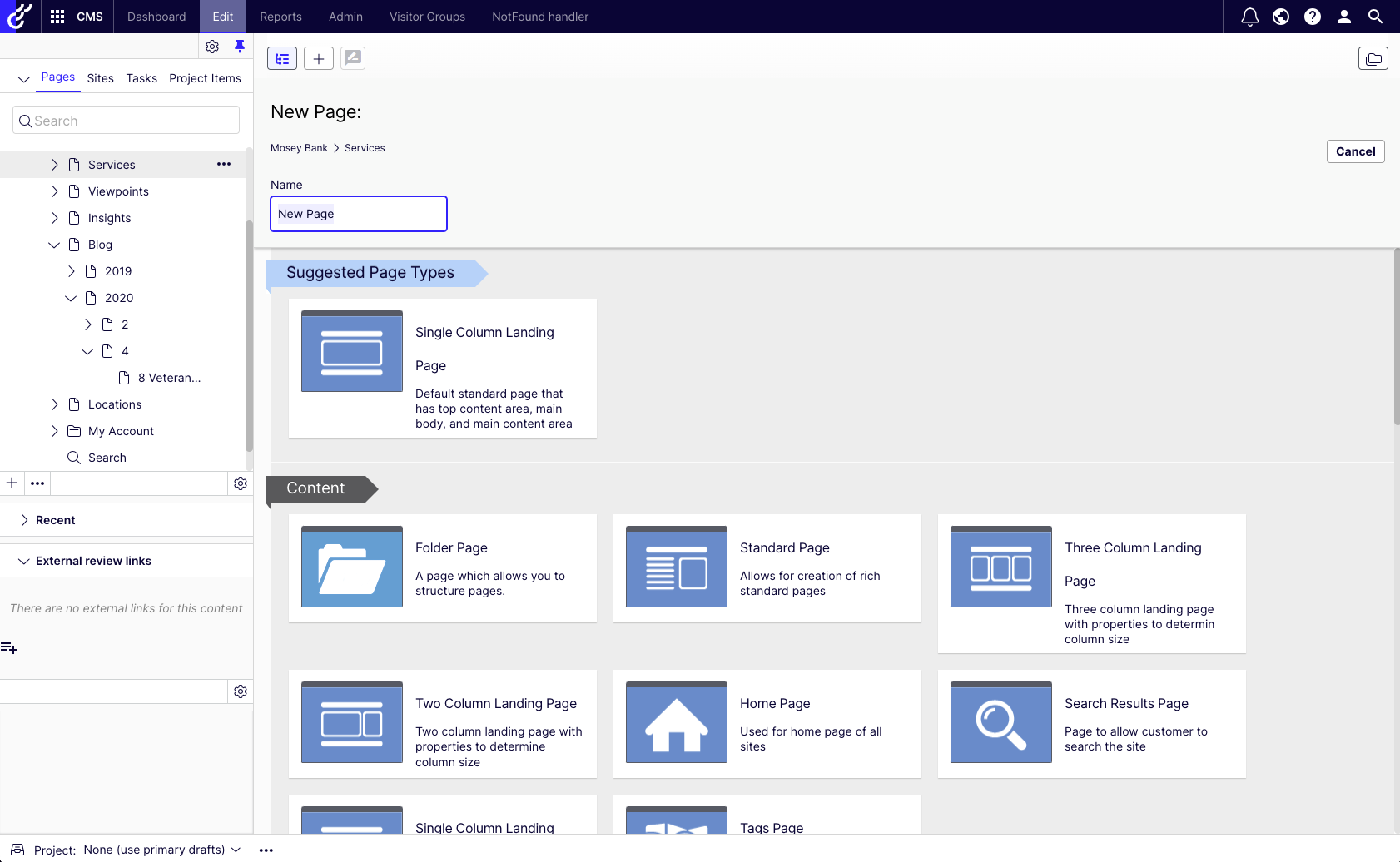This screenshot has width=1400, height=862.
Task: Switch to the Sites tab
Action: tap(100, 78)
